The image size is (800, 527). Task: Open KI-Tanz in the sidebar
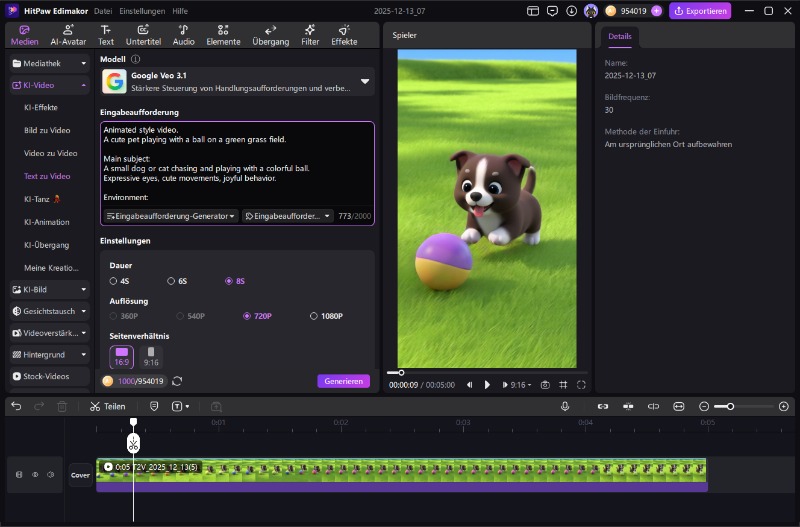[42, 199]
